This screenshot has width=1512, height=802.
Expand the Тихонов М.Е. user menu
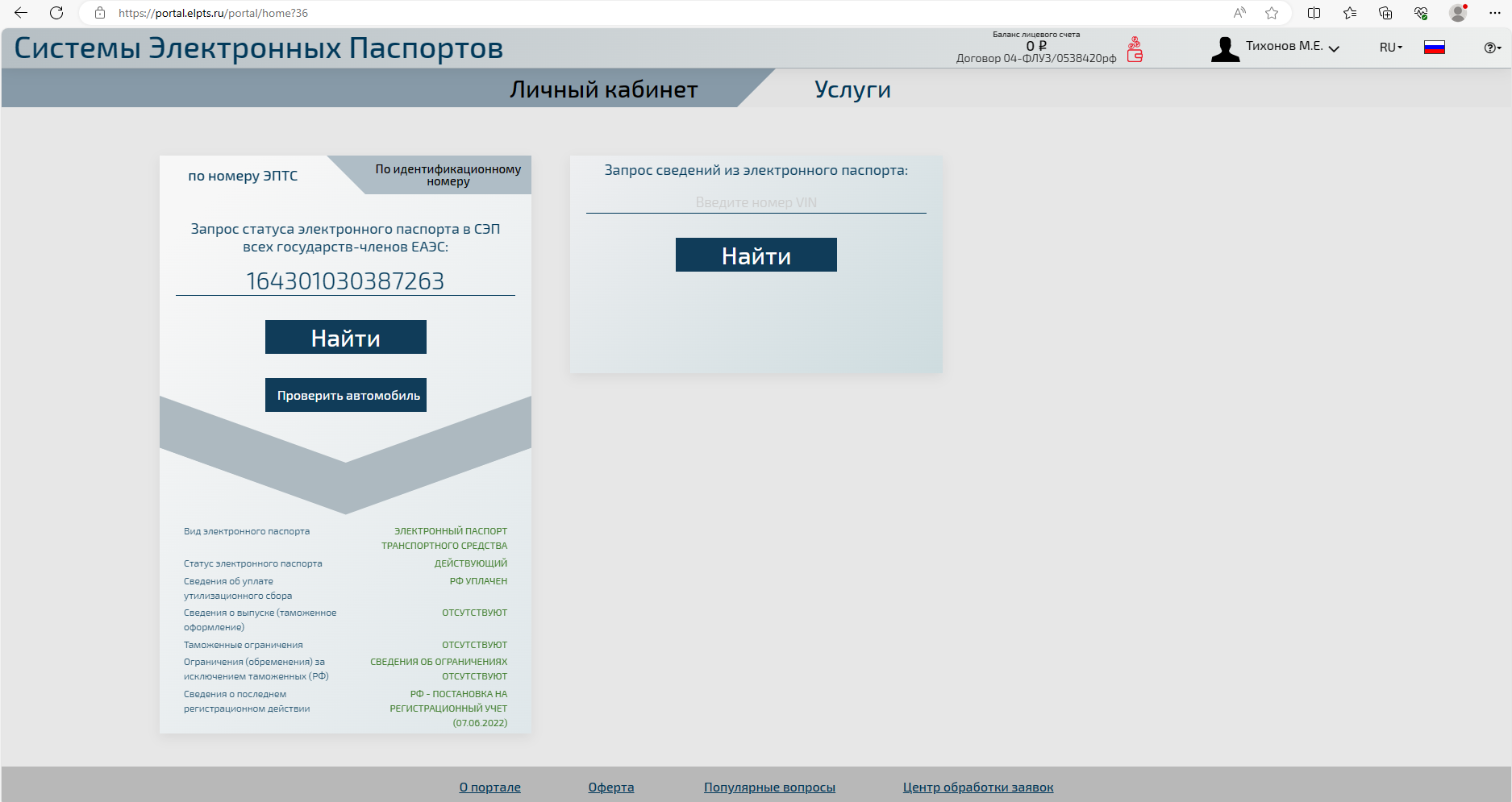[x=1293, y=47]
